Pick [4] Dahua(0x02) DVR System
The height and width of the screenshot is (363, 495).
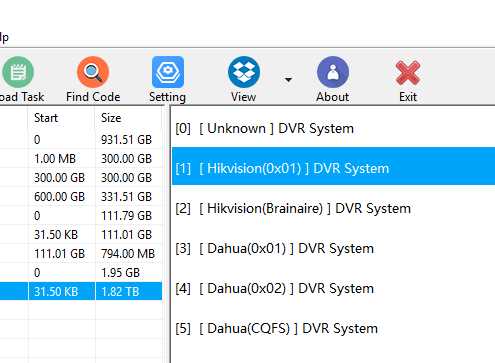click(x=333, y=288)
